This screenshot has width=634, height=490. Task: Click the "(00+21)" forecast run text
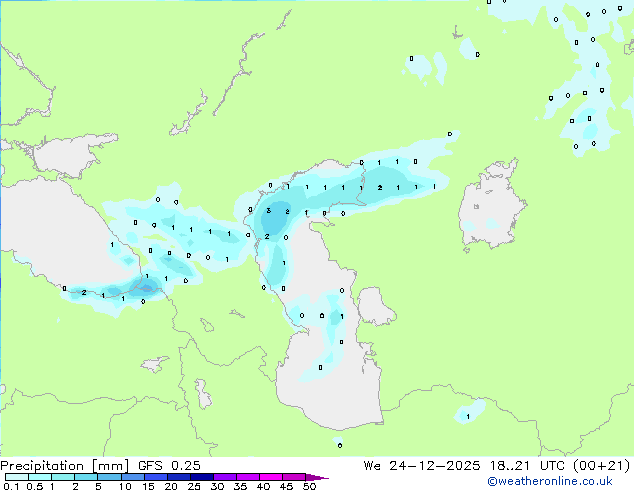(602, 466)
